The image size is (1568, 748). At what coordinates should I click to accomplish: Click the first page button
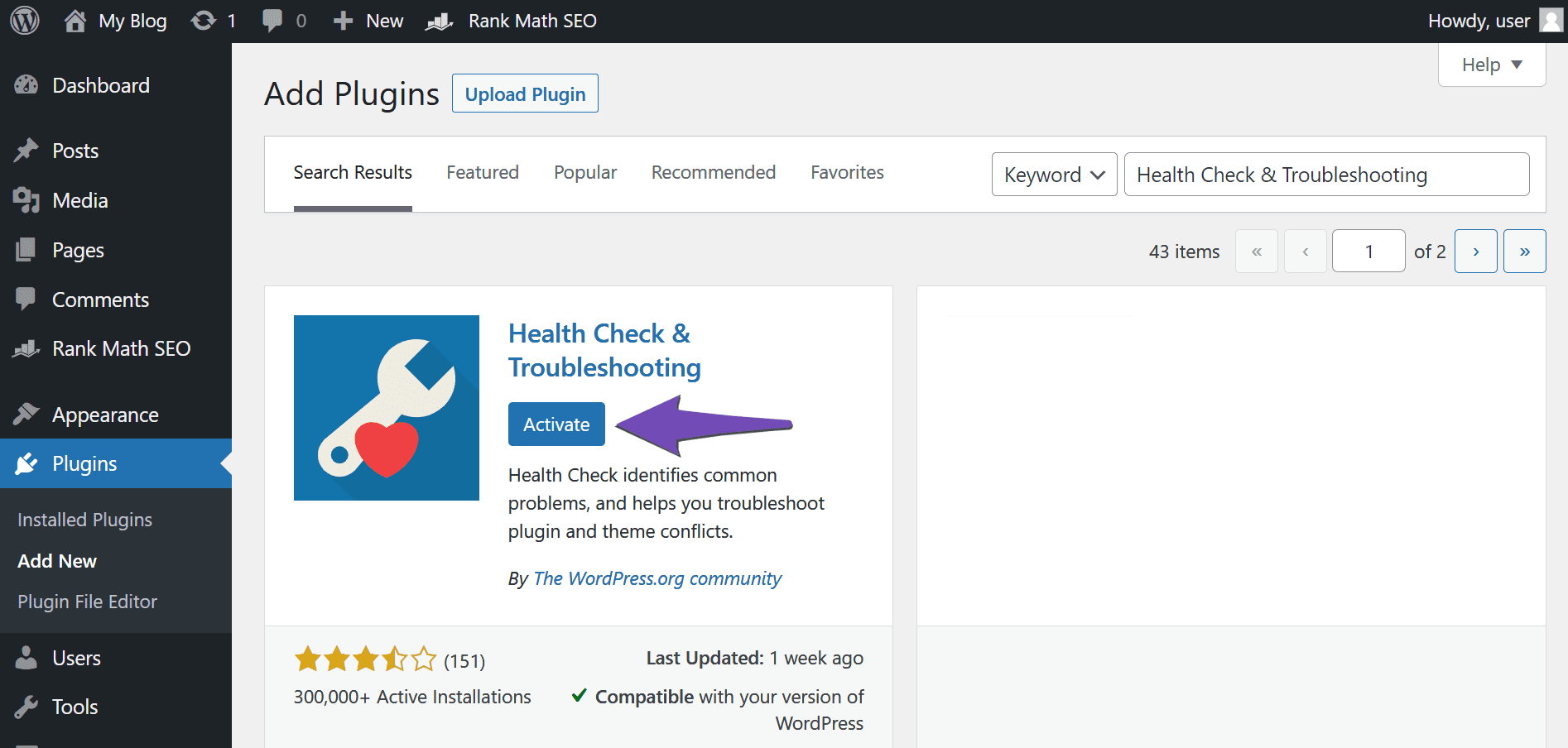pos(1257,251)
